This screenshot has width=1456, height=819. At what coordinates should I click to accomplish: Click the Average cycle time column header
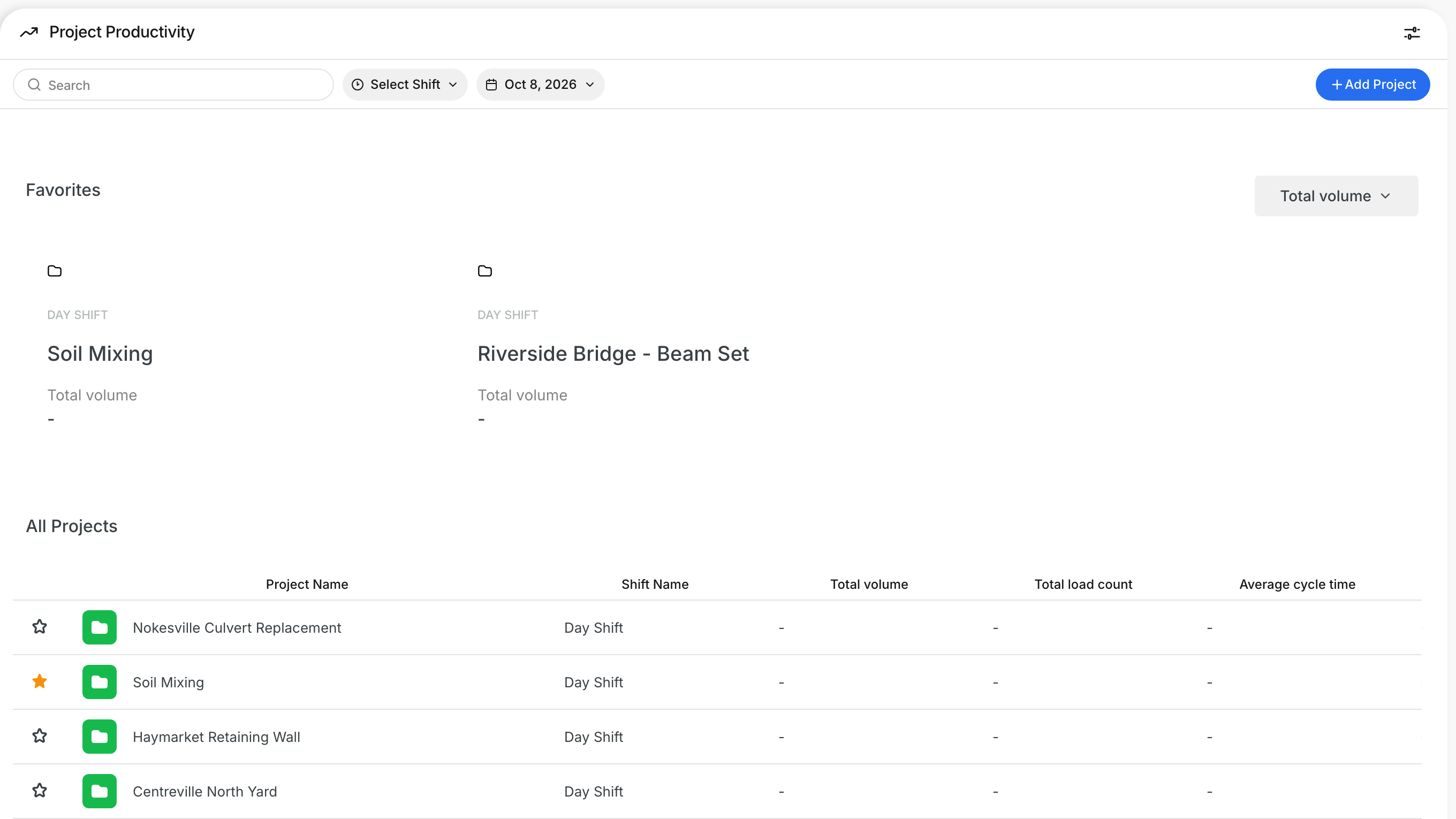tap(1297, 585)
